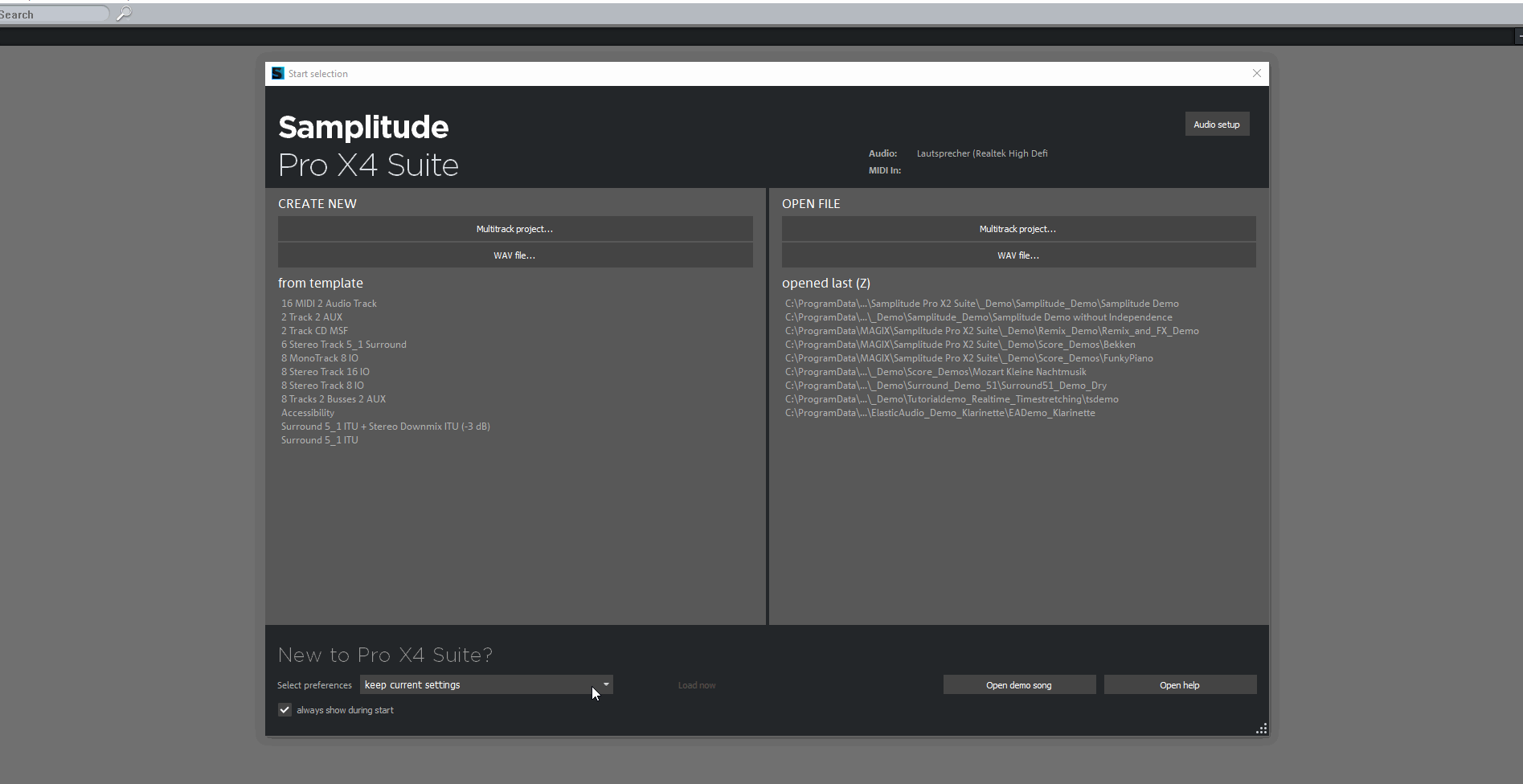Select the 8 MonoTrack 8 IO template

click(x=320, y=358)
